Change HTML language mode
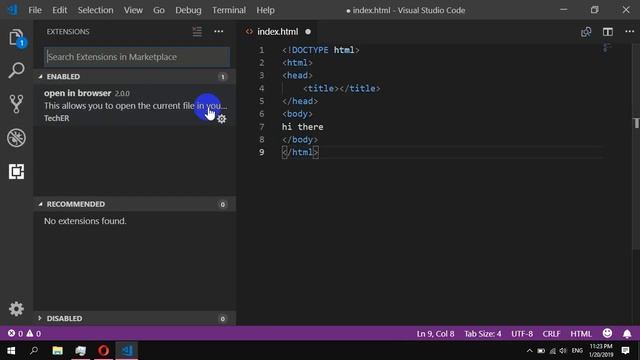Image resolution: width=640 pixels, height=360 pixels. click(x=581, y=333)
